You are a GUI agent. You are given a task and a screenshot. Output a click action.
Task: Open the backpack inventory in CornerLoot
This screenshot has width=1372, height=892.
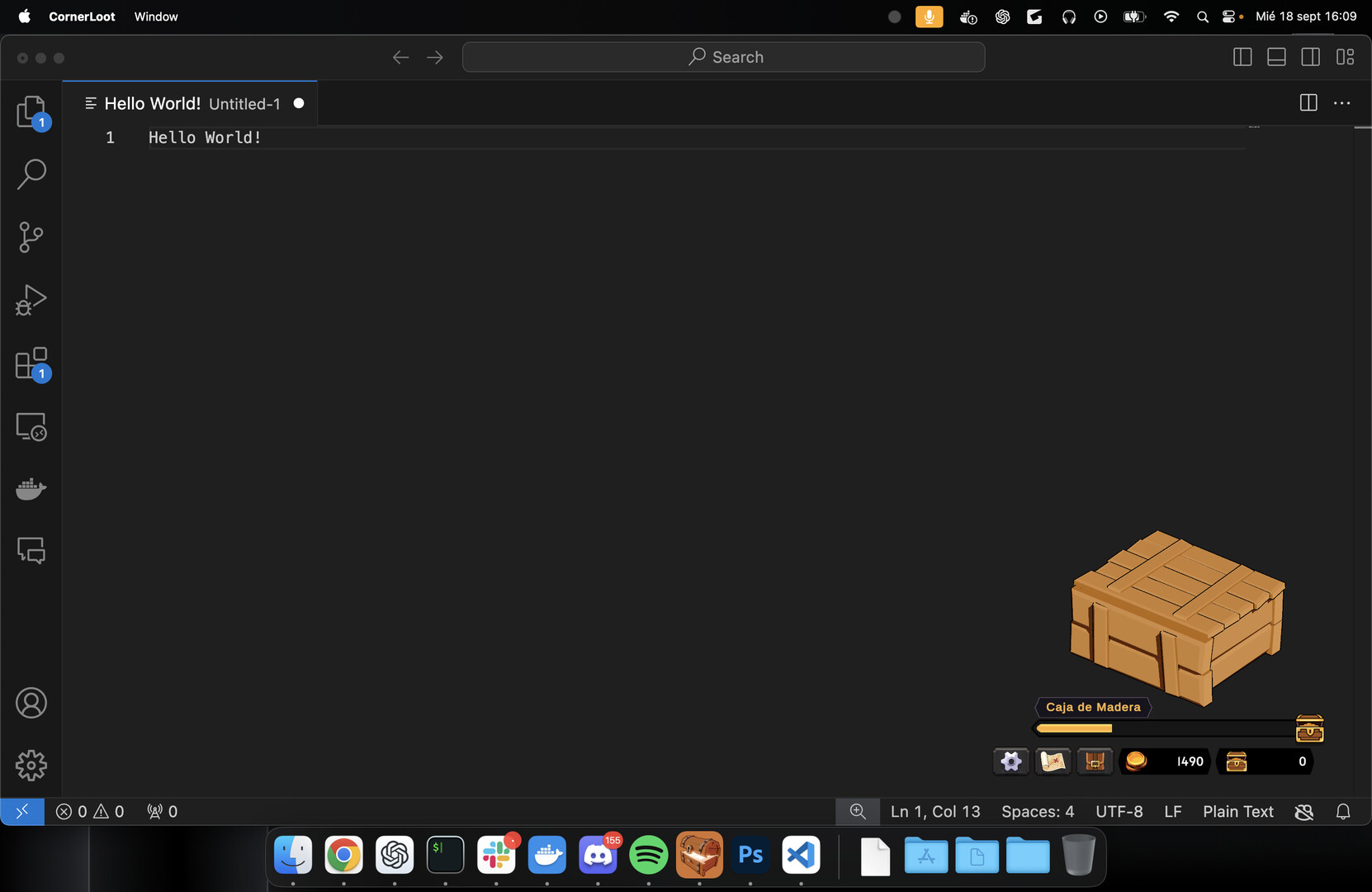pos(1095,761)
